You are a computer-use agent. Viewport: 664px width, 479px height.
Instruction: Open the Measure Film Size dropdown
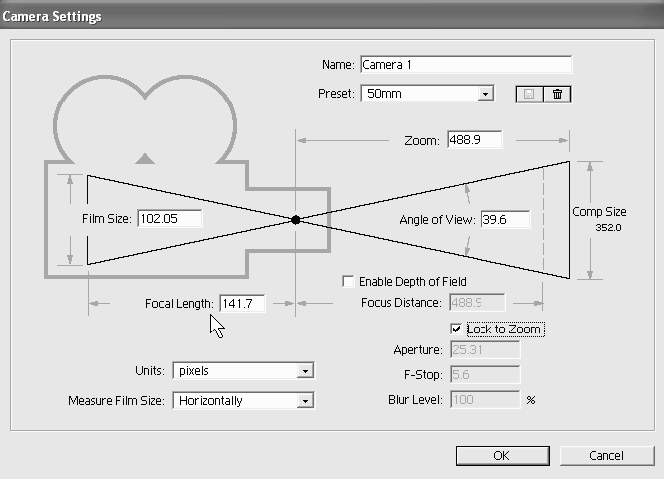243,401
